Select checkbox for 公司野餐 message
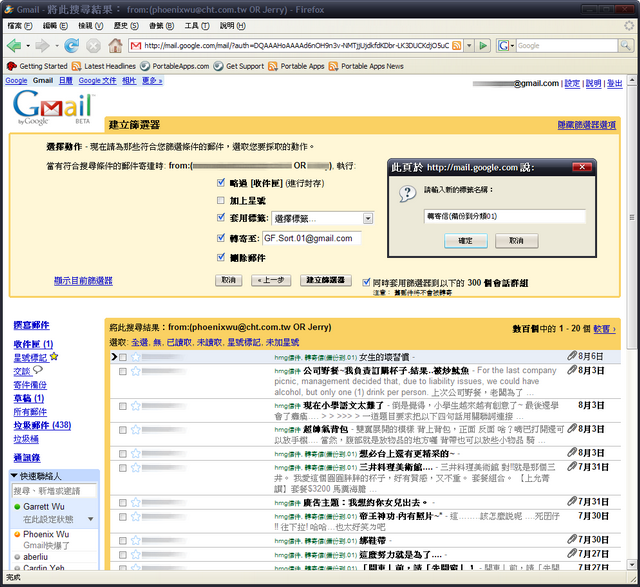 pyautogui.click(x=122, y=371)
